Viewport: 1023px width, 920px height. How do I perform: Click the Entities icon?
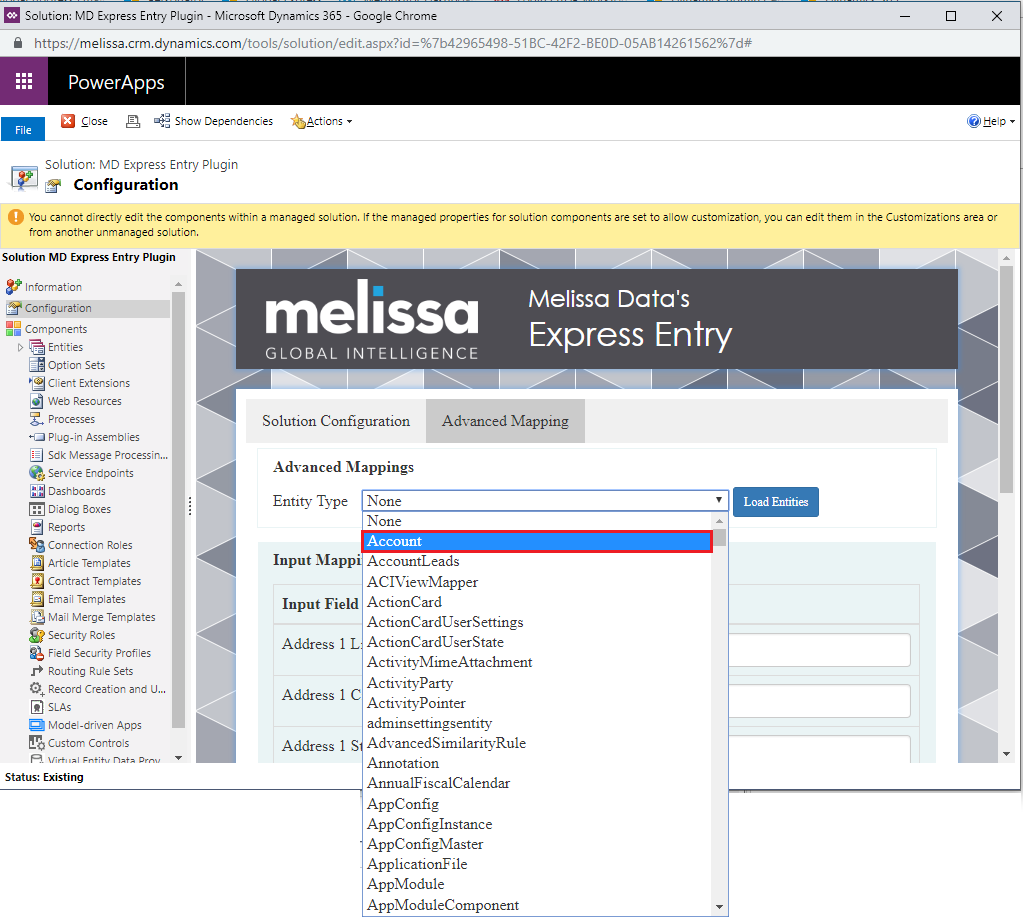click(37, 347)
